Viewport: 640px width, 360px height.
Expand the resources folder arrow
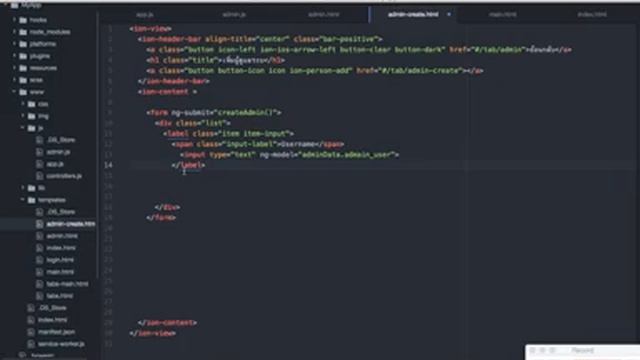coord(14,68)
